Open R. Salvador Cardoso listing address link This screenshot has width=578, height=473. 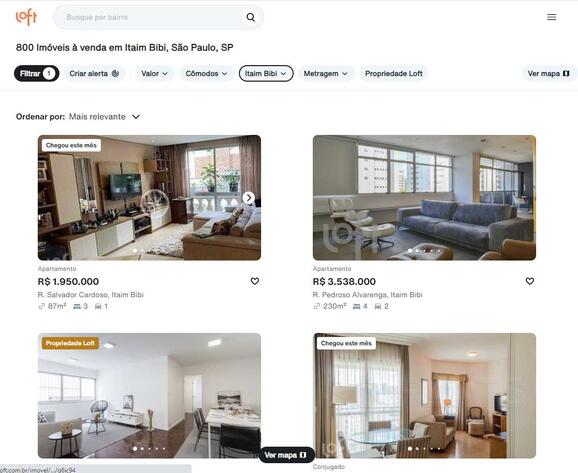tap(91, 295)
